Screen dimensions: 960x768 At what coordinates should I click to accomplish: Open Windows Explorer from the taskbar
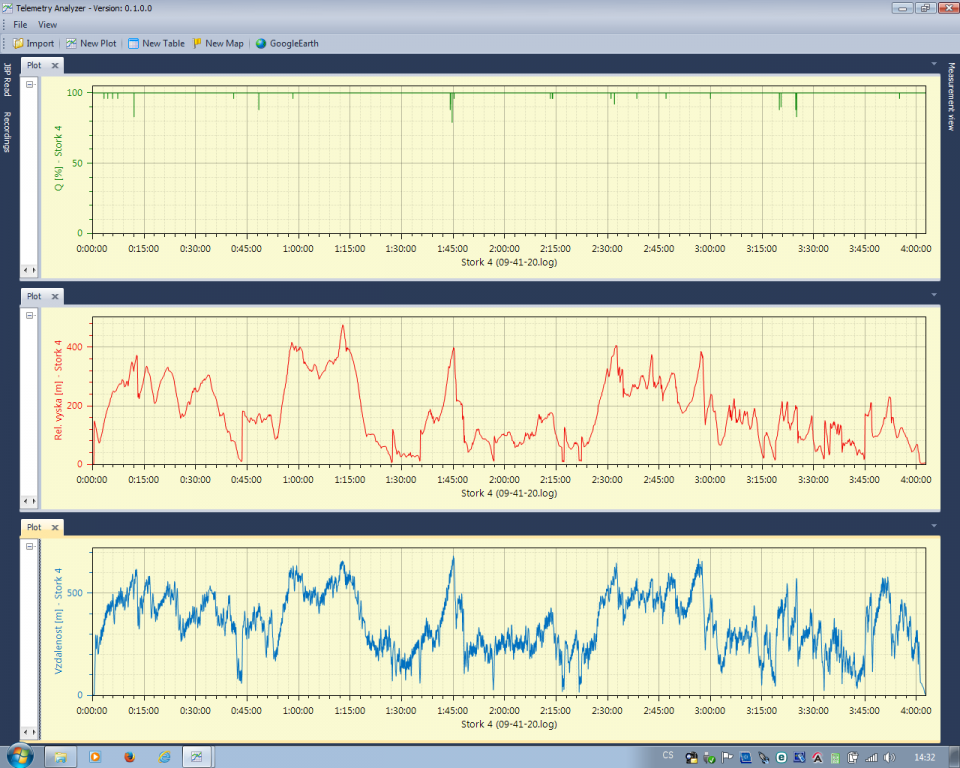coord(60,756)
